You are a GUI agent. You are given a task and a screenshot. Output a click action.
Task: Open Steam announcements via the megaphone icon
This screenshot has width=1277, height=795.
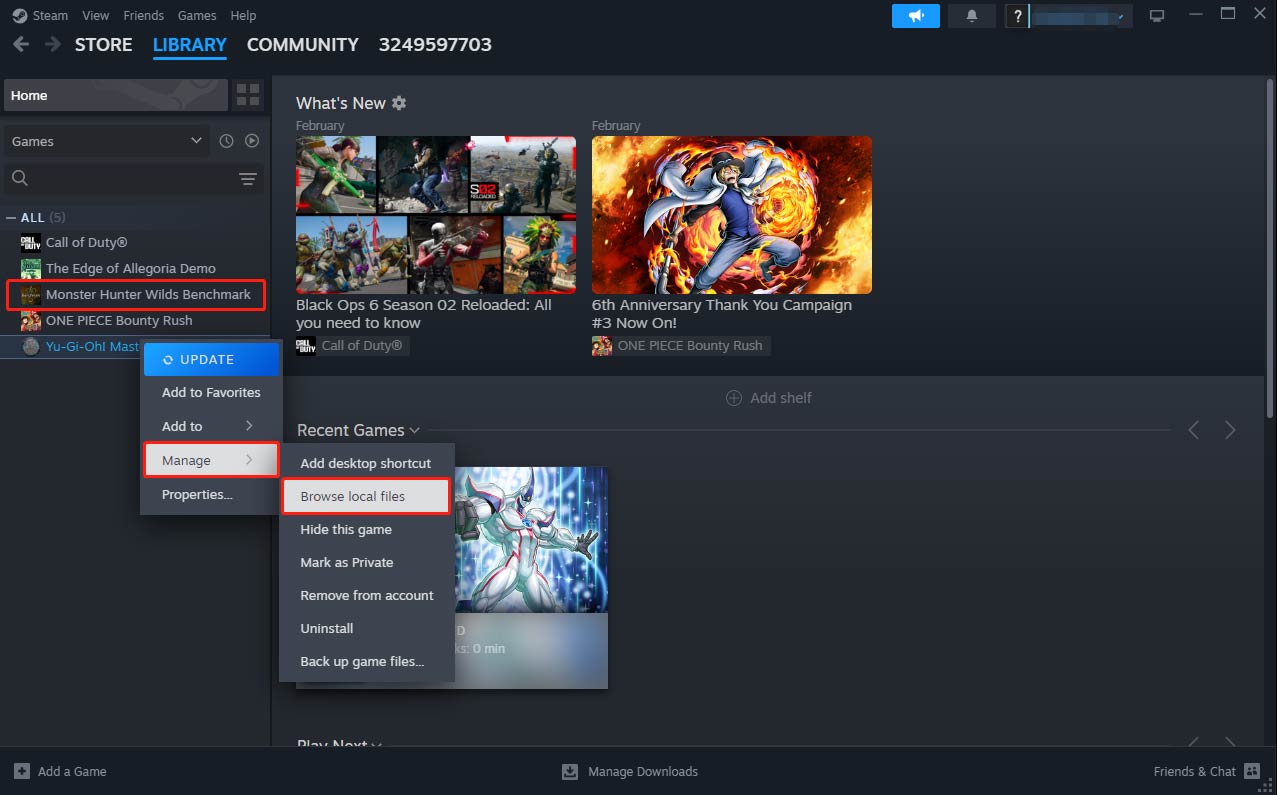[914, 16]
